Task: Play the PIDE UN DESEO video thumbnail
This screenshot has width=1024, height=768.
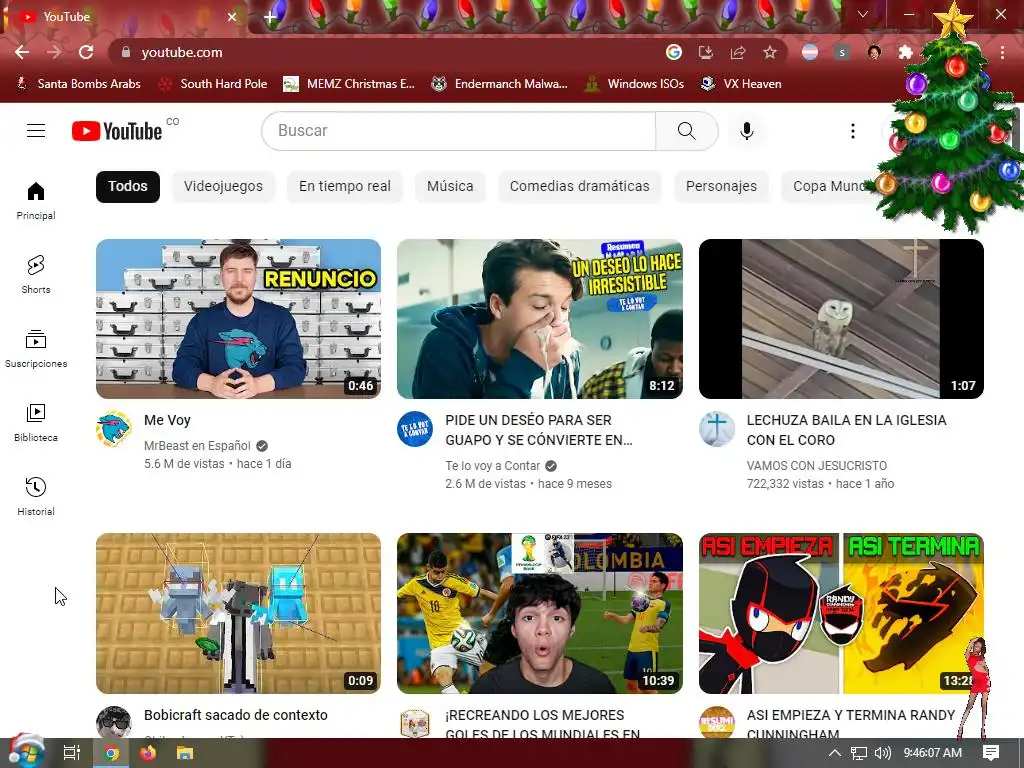Action: pyautogui.click(x=540, y=319)
